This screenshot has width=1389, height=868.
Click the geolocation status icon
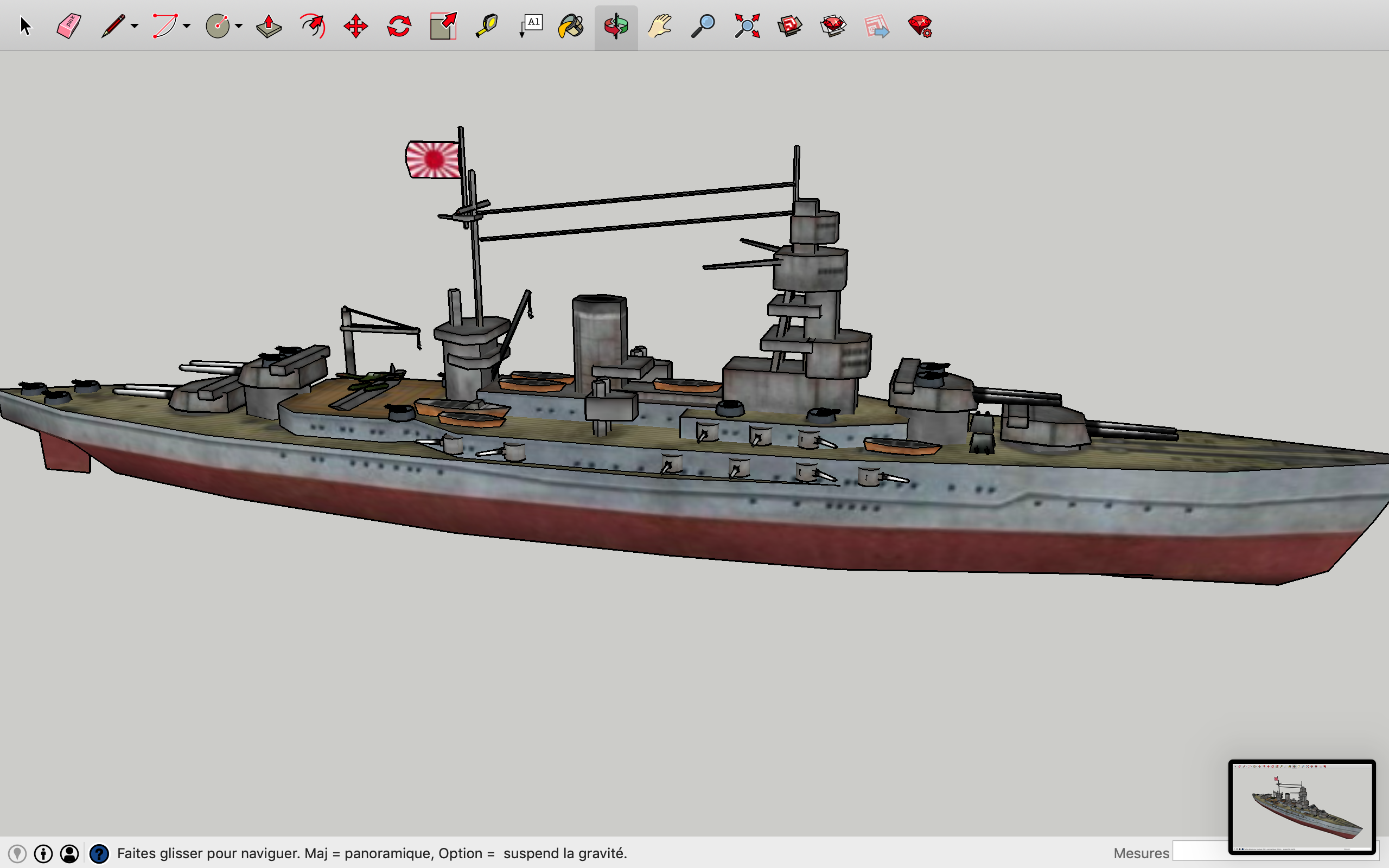[x=17, y=854]
